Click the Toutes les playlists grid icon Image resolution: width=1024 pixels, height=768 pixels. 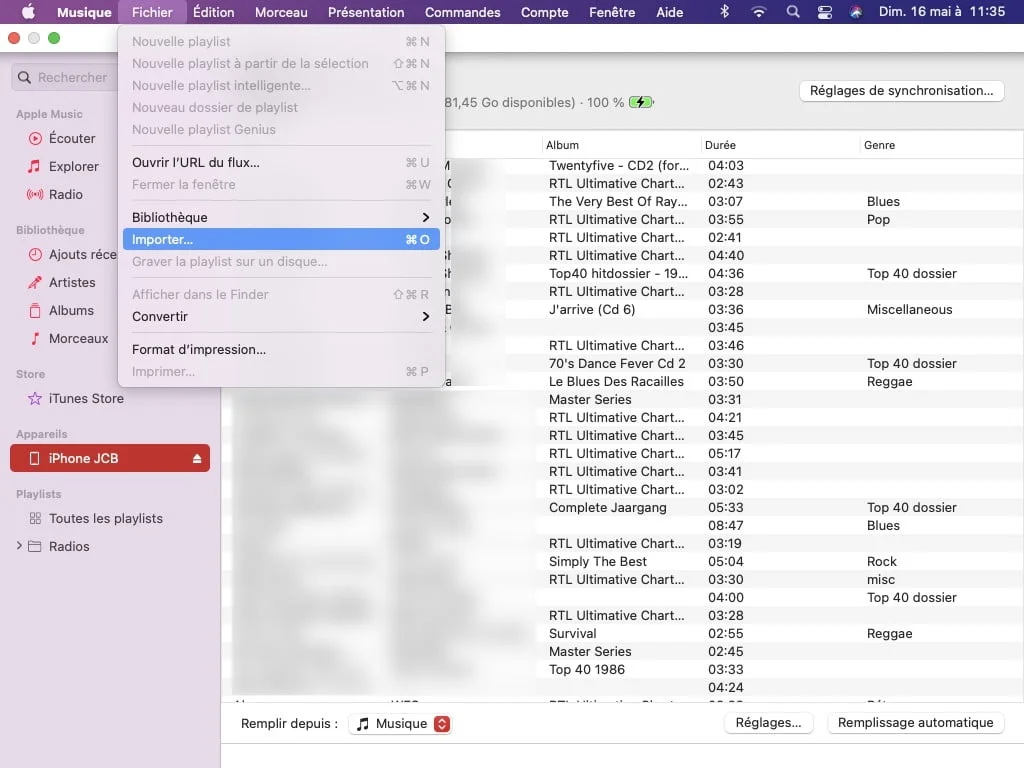pyautogui.click(x=35, y=519)
